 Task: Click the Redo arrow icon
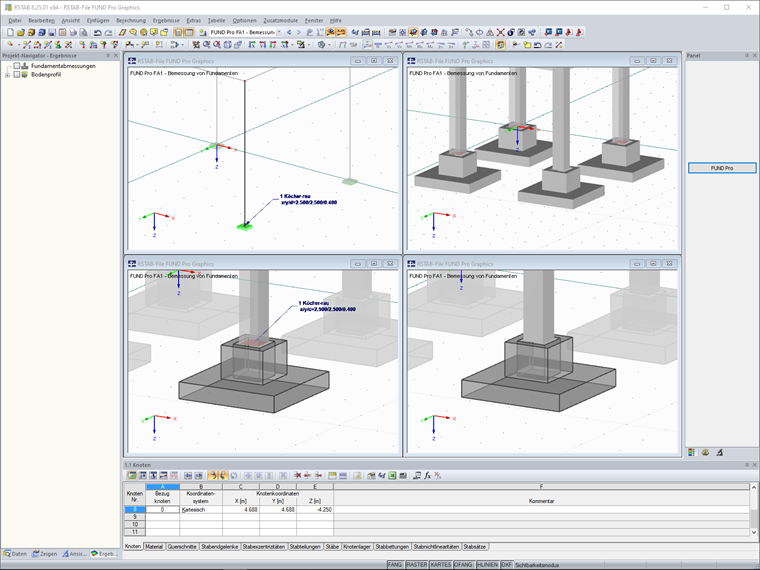tap(107, 32)
